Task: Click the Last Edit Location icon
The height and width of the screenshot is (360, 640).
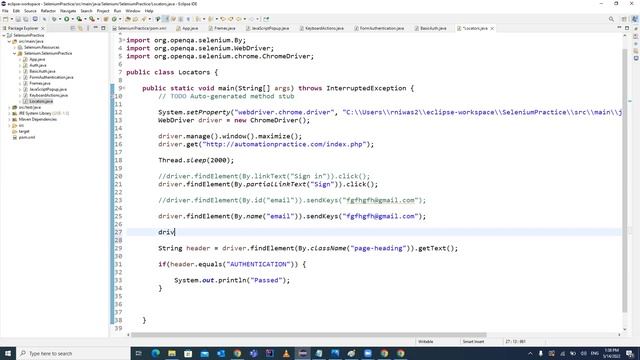Action: (x=223, y=19)
